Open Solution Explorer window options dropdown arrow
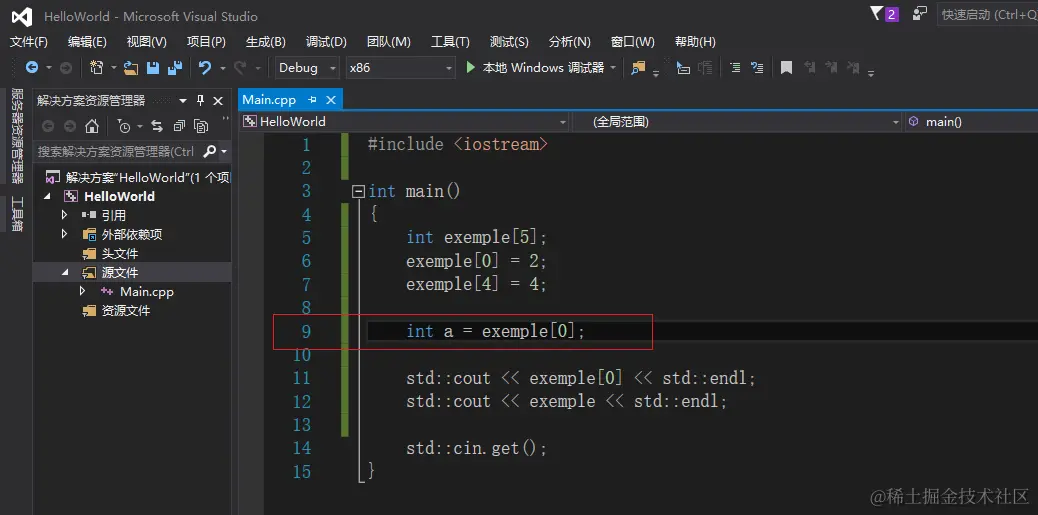The image size is (1038, 515). point(183,101)
